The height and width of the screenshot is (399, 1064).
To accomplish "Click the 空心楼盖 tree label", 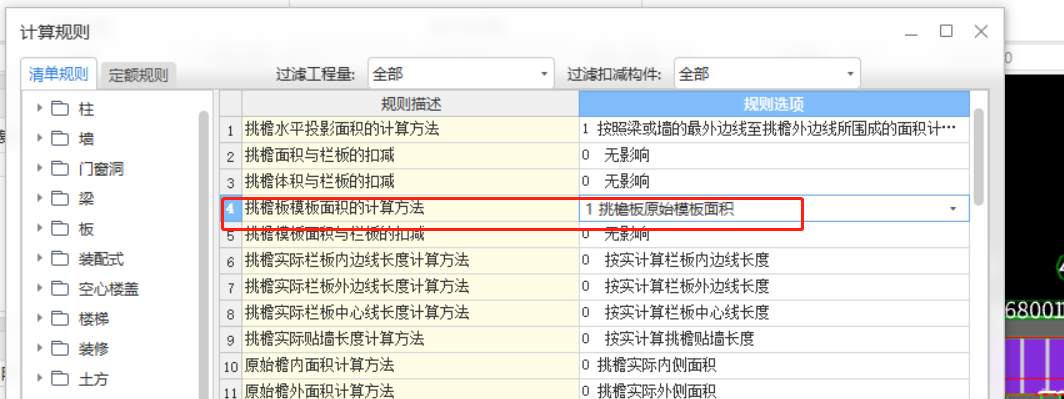I will click(x=109, y=289).
